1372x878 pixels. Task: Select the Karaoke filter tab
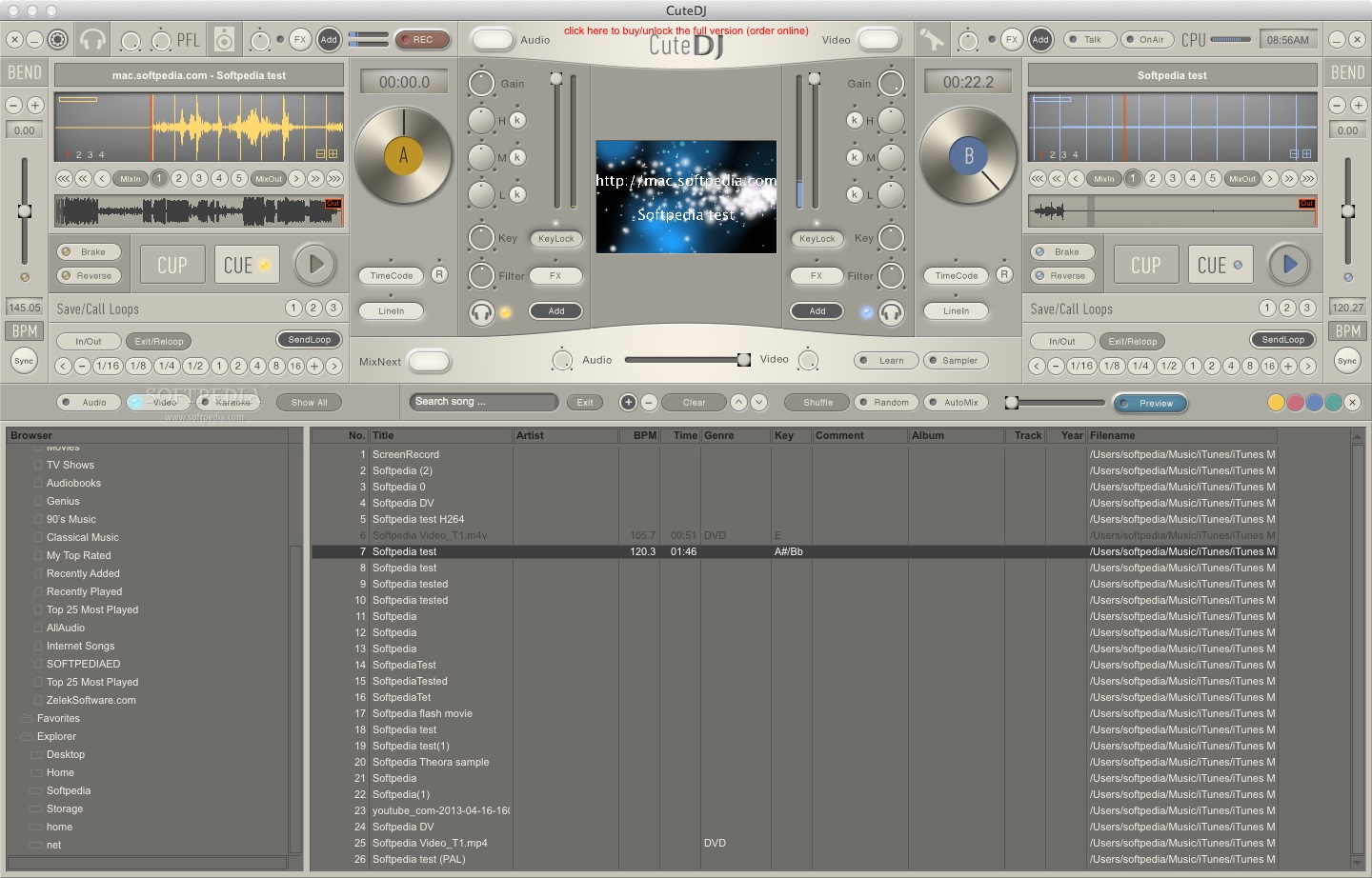click(x=228, y=403)
